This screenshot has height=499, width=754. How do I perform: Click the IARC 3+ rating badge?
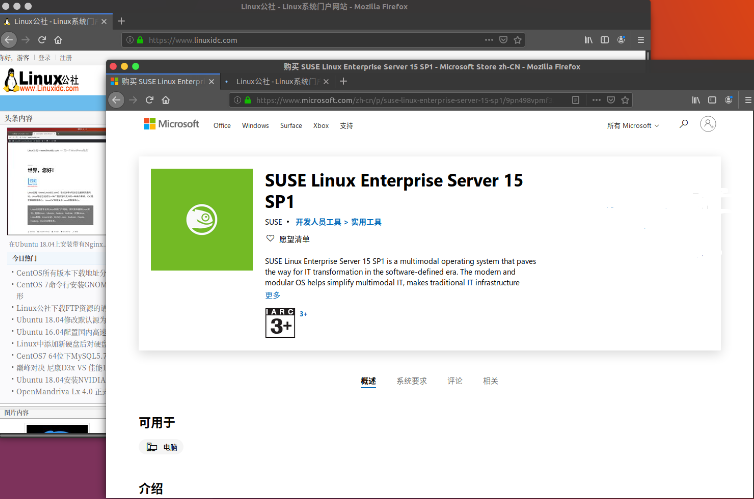(x=280, y=323)
